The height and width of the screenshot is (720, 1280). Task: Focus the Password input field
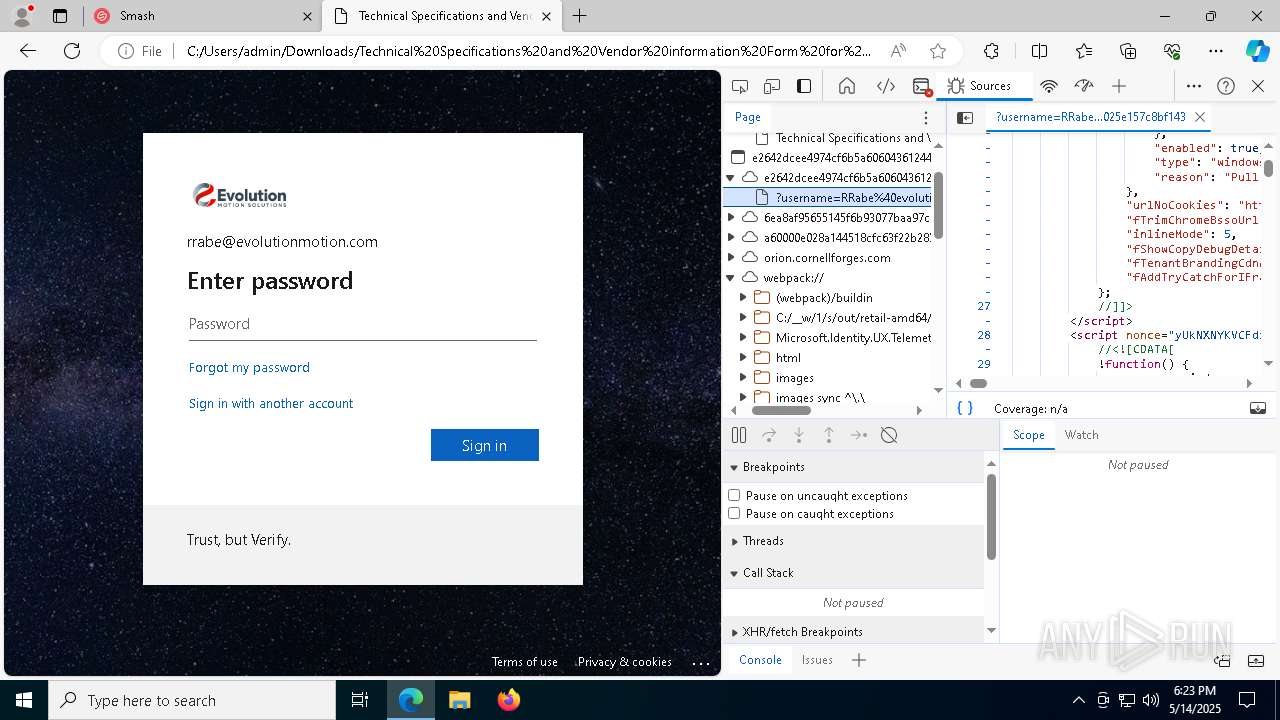tap(363, 324)
